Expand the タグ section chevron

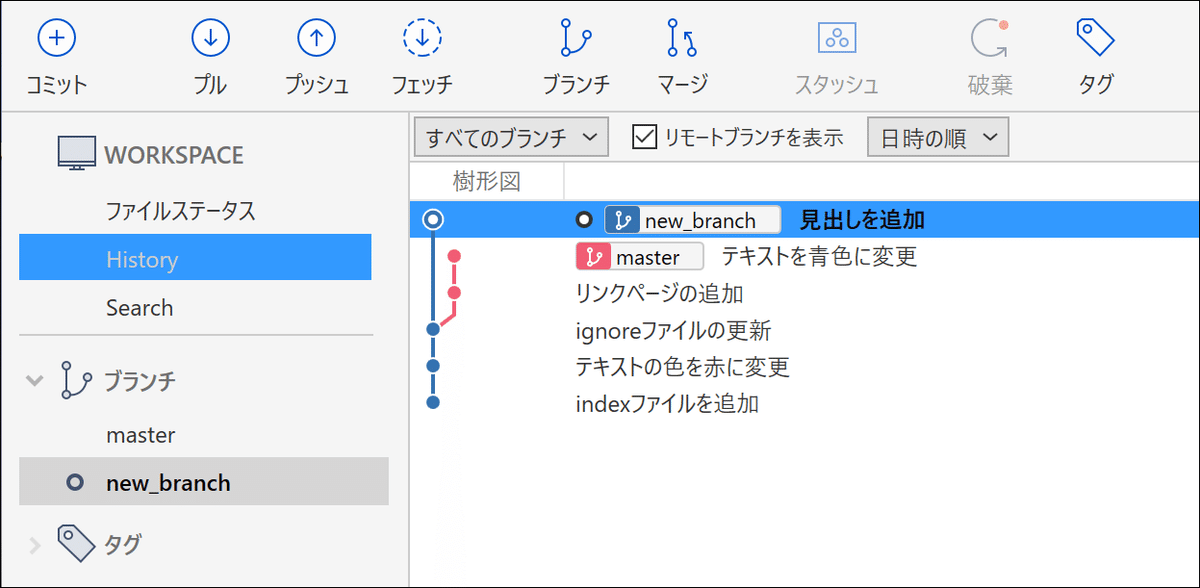[35, 545]
